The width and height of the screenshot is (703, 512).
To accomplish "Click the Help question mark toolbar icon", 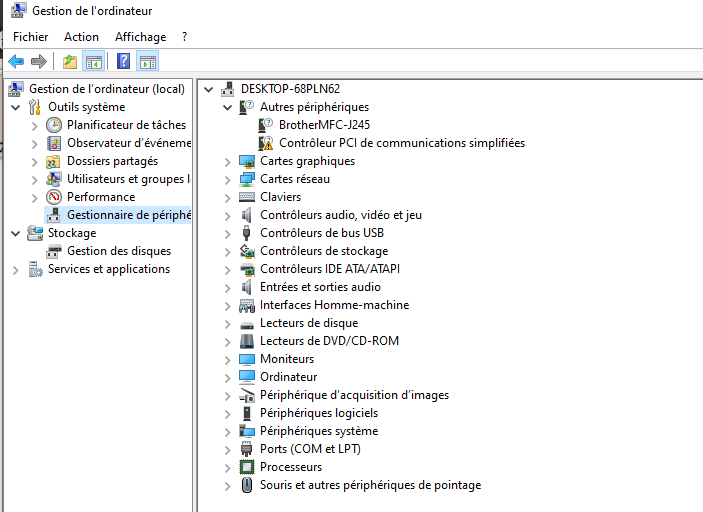I will pyautogui.click(x=123, y=61).
